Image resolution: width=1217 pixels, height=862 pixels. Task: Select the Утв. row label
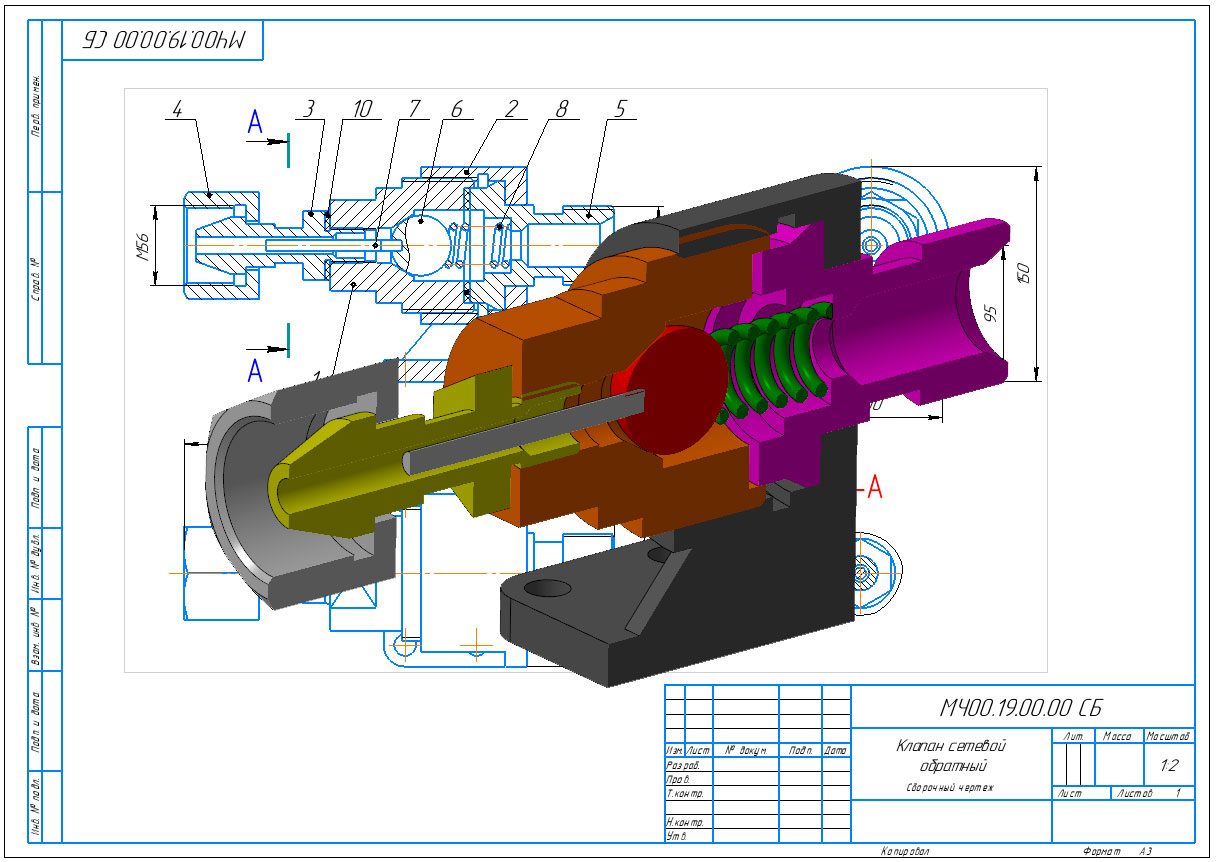pyautogui.click(x=675, y=835)
